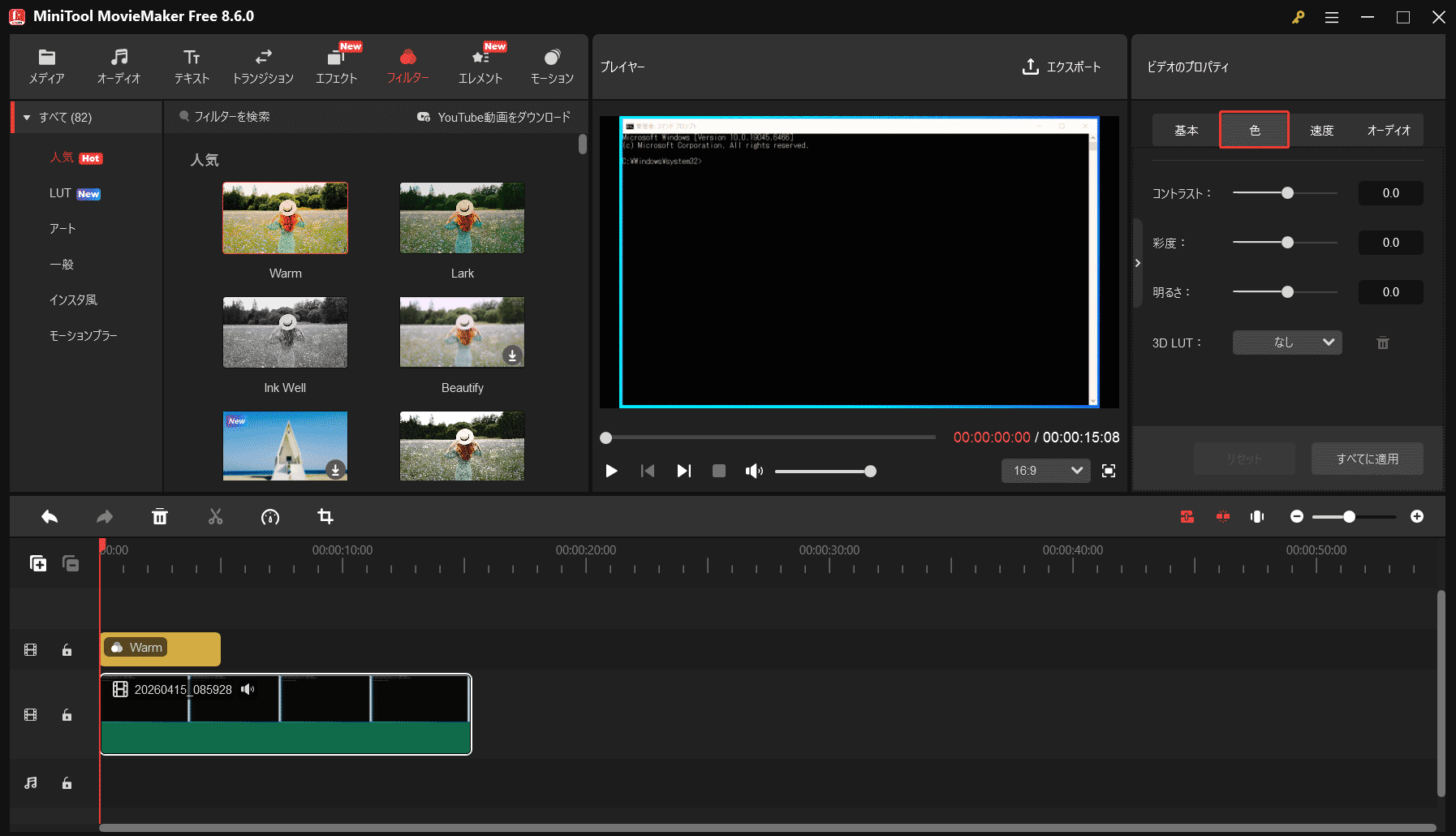Screen dimensions: 1456x836
Task: Toggle the lock on the Warm filter track
Action: [67, 649]
